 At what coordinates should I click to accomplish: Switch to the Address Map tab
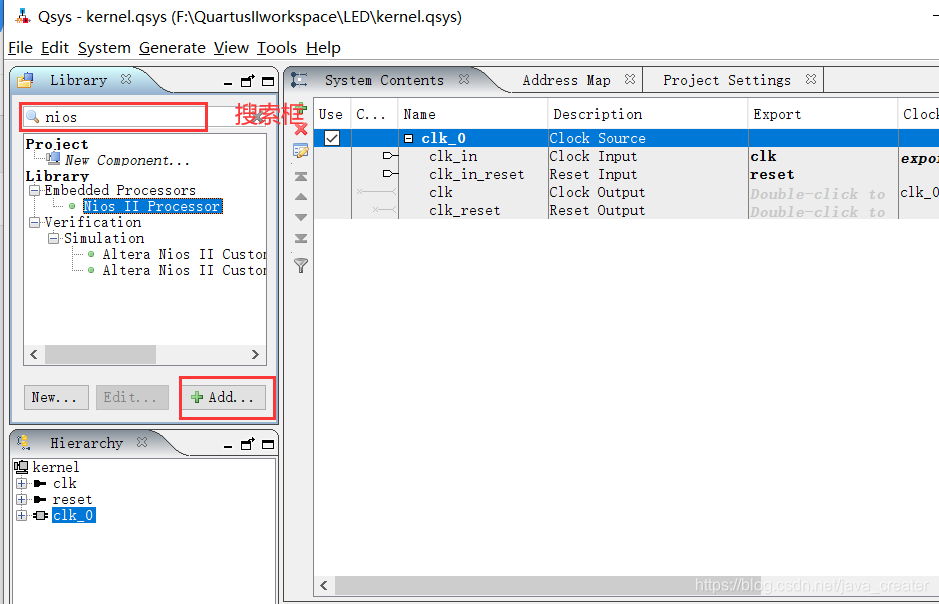coord(567,80)
